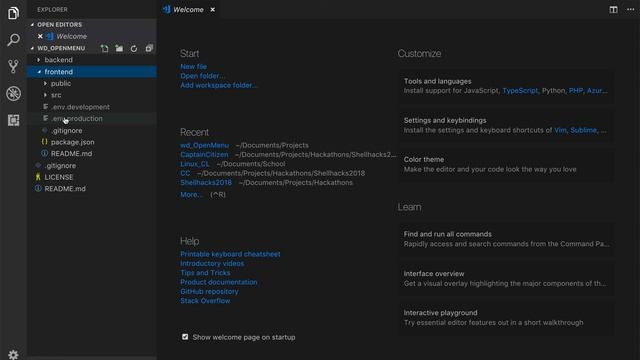Open recent project Linux_CL
This screenshot has width=640, height=360.
point(195,164)
